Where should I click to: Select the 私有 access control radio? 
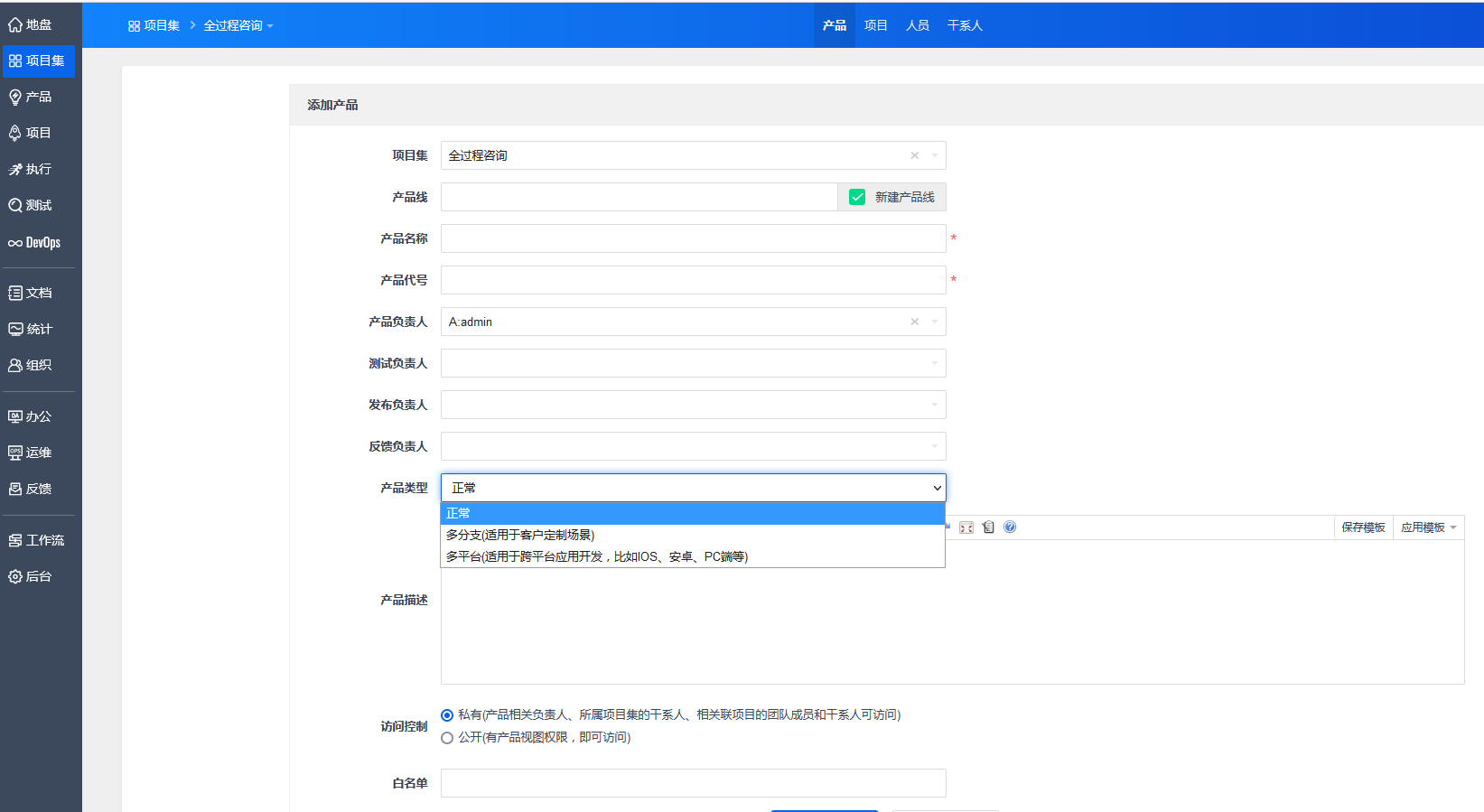tap(447, 715)
